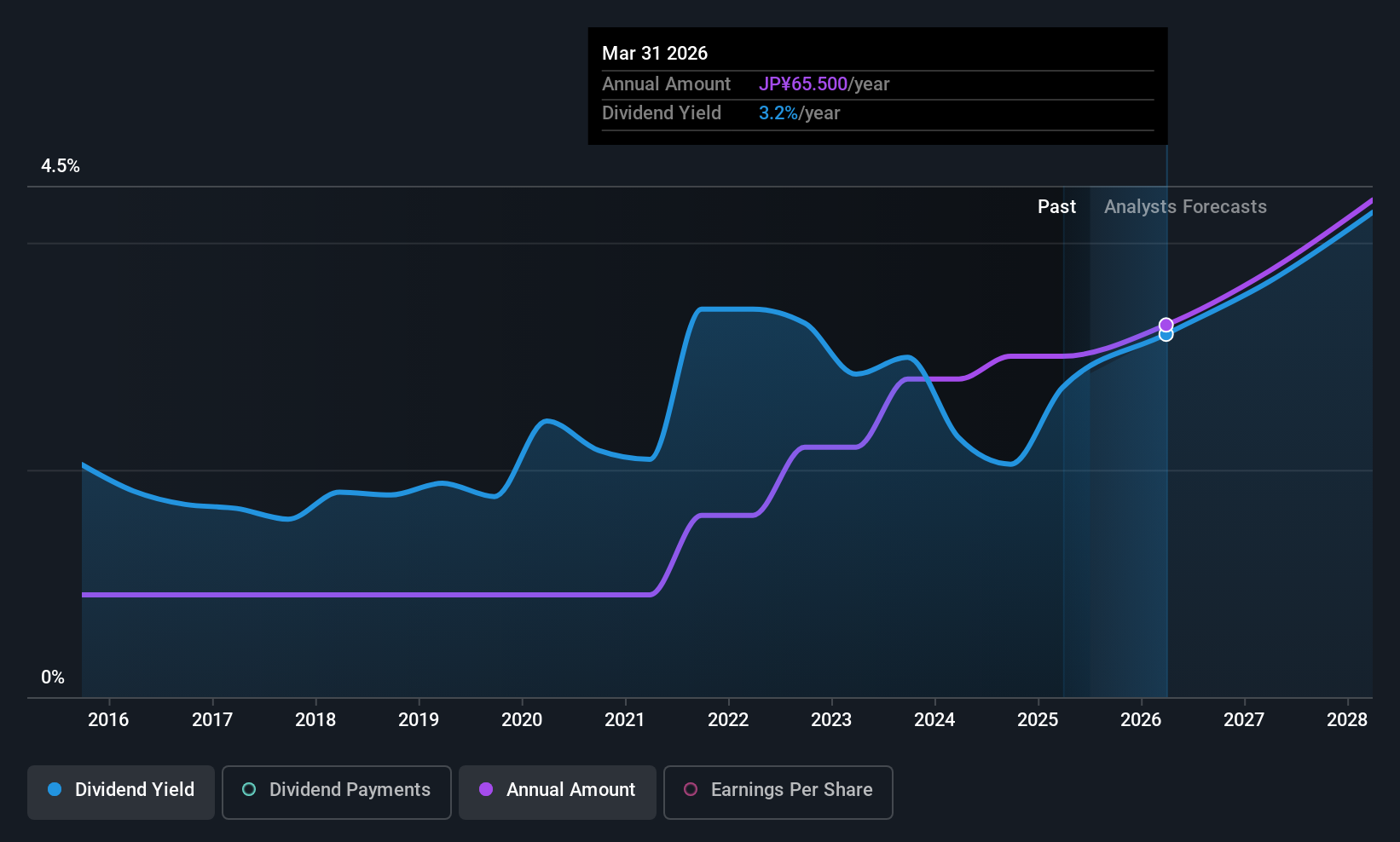Click the 2023 x-axis label
The width and height of the screenshot is (1400, 842).
tap(831, 720)
